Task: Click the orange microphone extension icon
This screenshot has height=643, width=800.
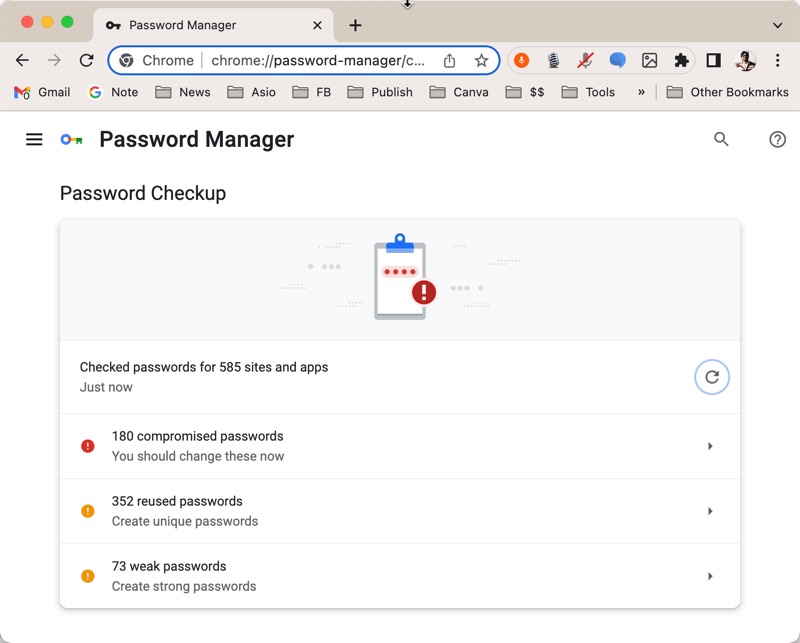Action: point(521,61)
